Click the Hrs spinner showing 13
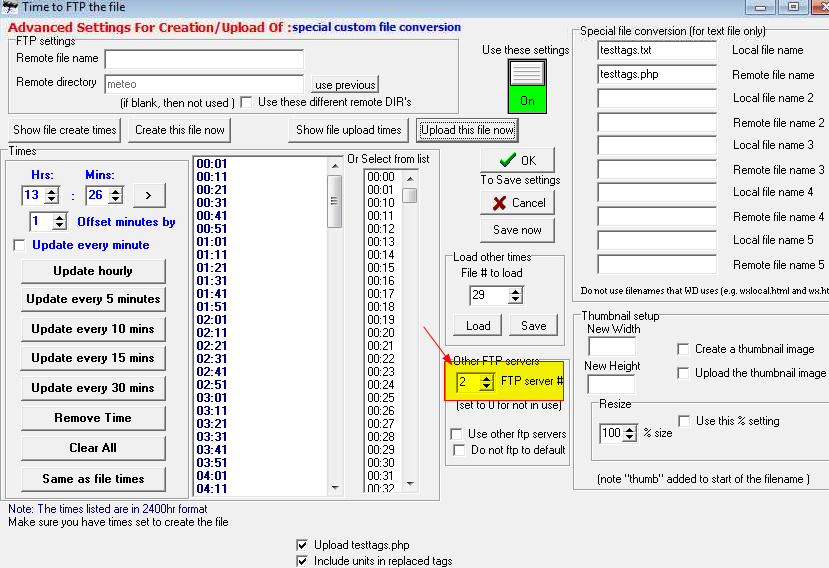Viewport: 829px width, 568px height. (41, 195)
